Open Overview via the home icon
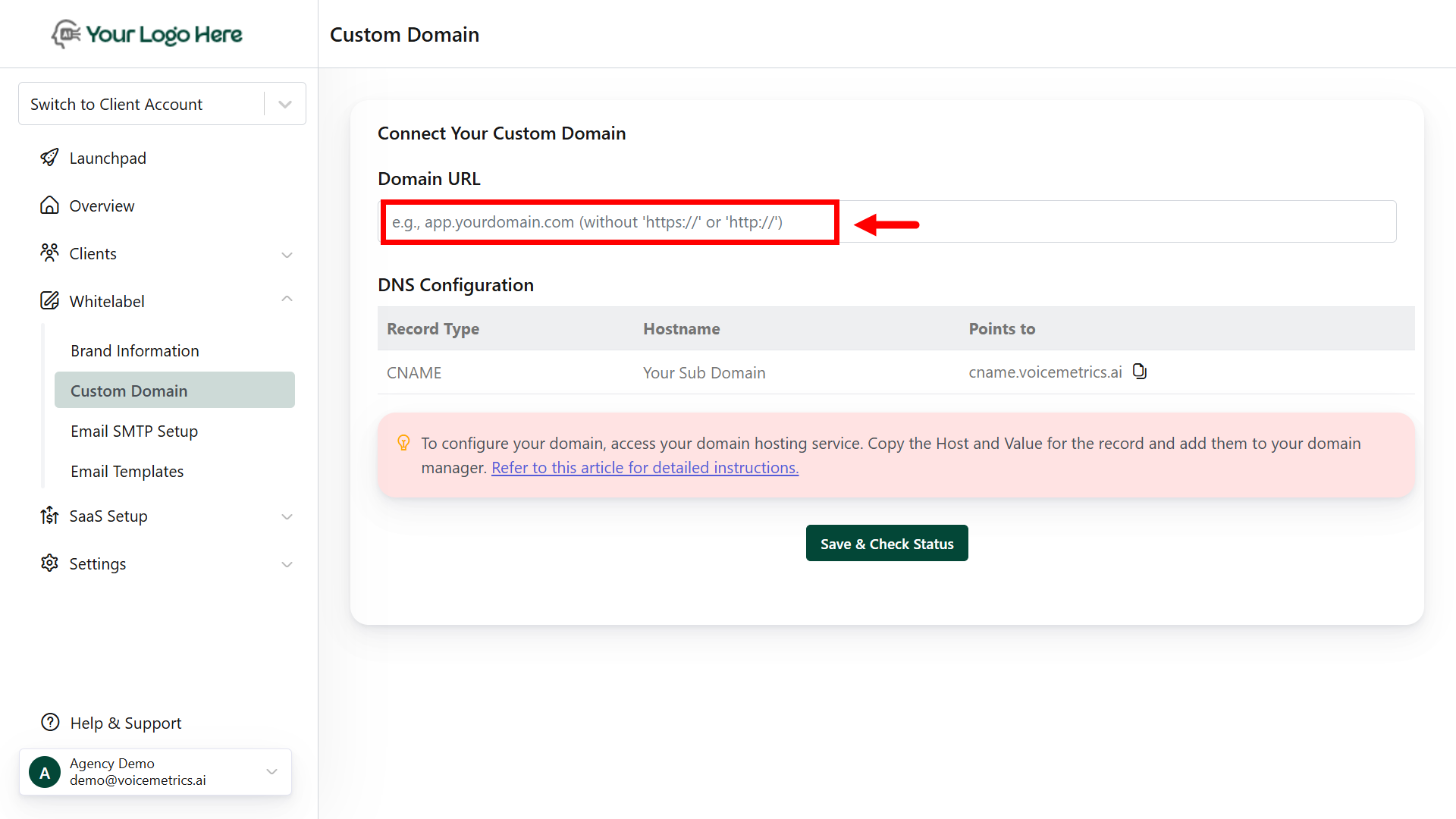 [49, 205]
